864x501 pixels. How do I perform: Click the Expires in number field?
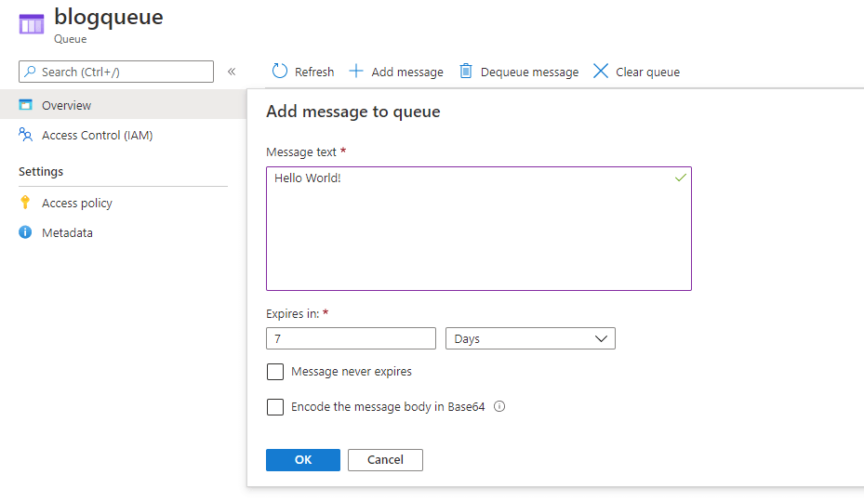[350, 339]
